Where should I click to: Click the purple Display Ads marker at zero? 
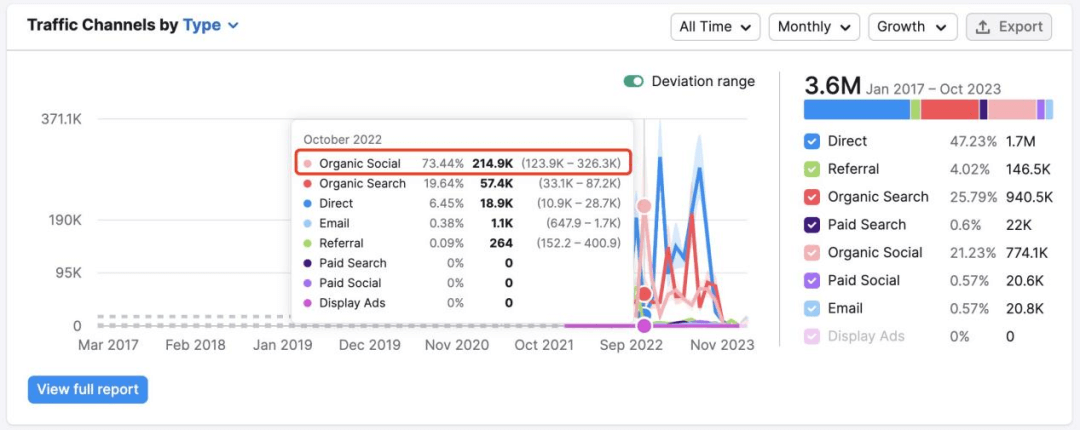(644, 325)
